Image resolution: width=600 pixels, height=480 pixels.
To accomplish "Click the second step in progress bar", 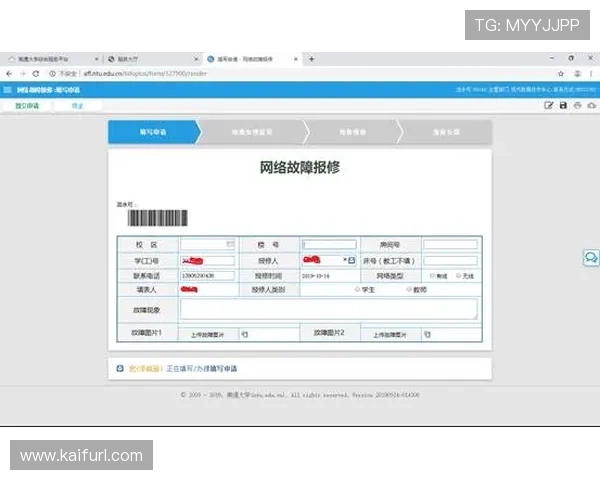I will click(252, 132).
